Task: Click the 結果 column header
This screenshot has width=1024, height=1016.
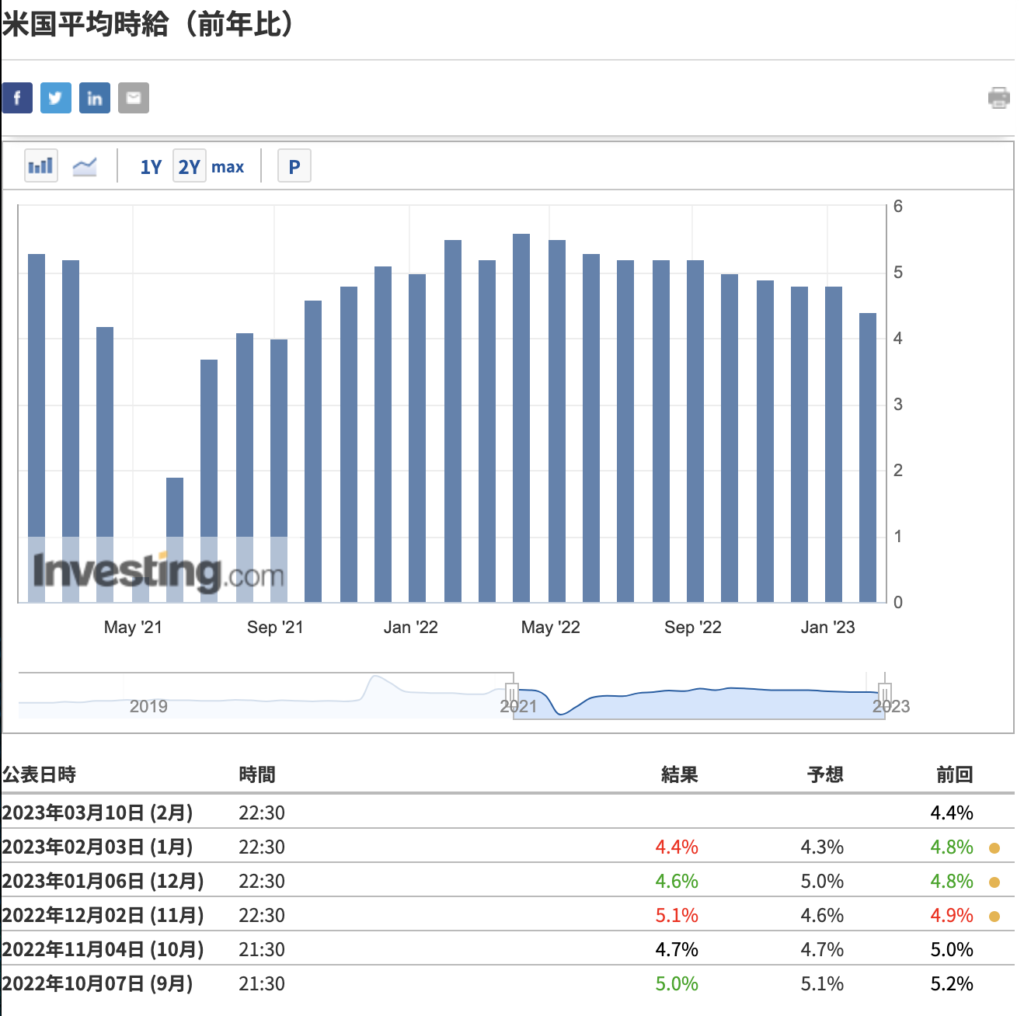Action: [680, 774]
